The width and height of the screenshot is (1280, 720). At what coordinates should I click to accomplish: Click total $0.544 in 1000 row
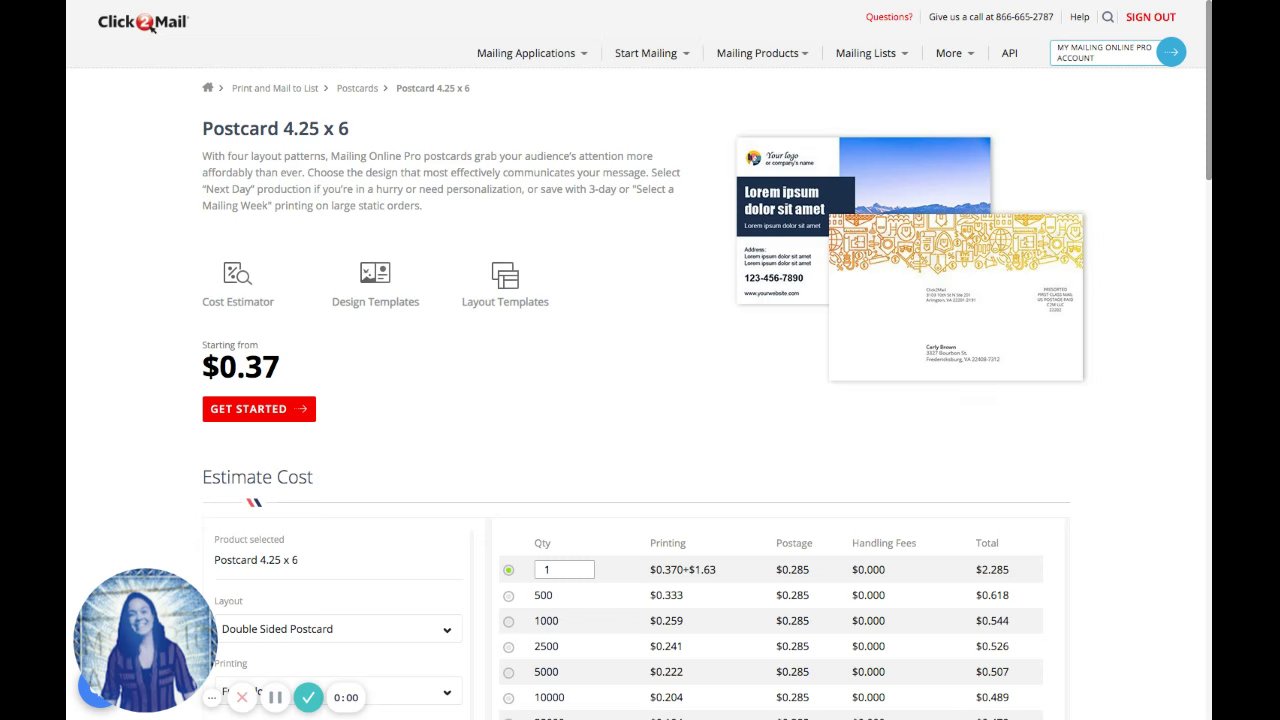point(992,621)
